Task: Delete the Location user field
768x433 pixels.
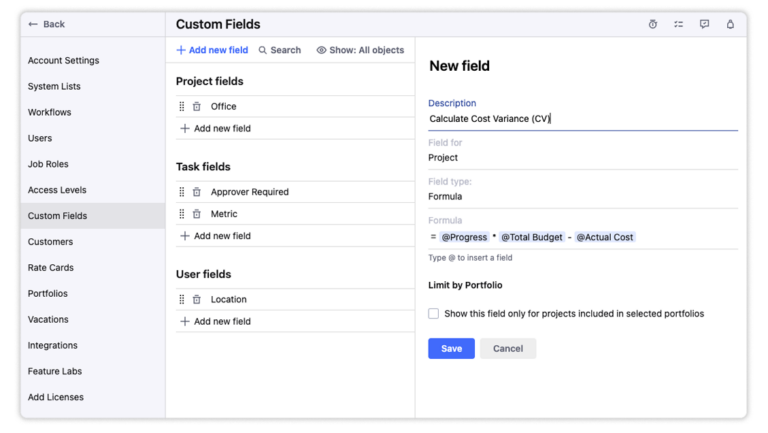Action: click(x=197, y=299)
